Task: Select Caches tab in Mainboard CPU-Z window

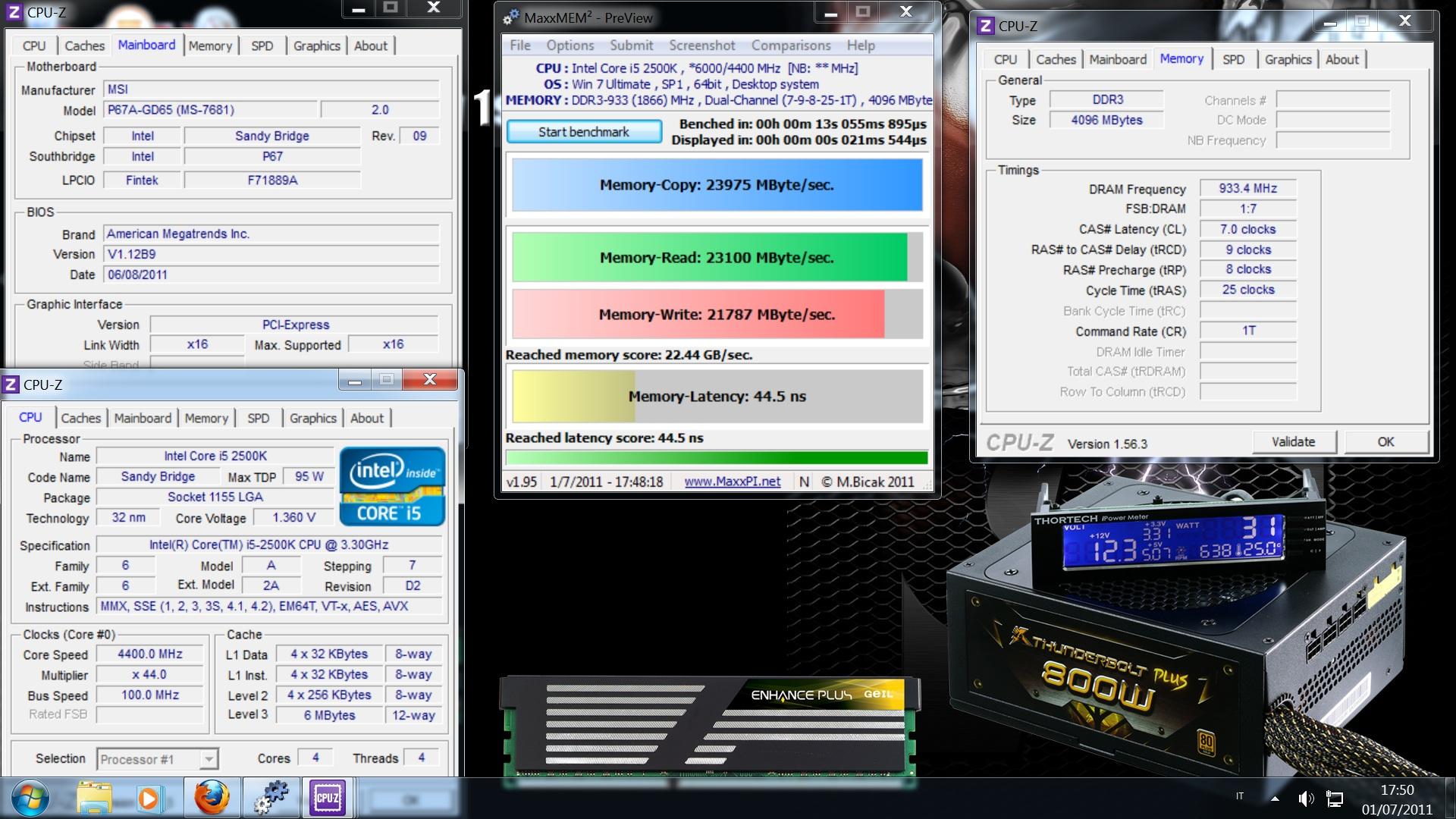Action: [x=84, y=46]
